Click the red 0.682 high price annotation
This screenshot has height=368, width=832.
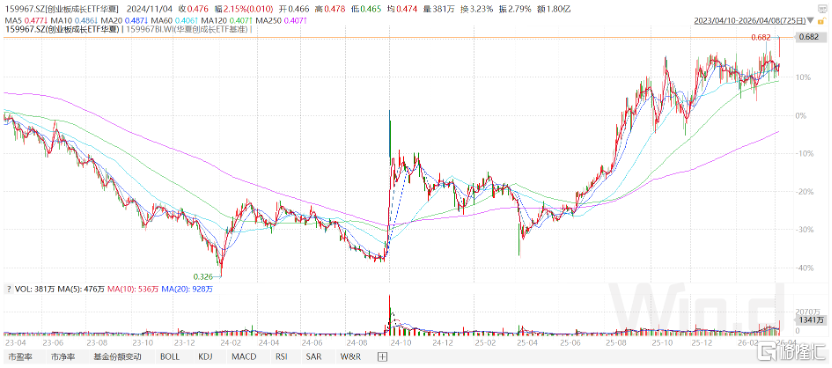761,38
